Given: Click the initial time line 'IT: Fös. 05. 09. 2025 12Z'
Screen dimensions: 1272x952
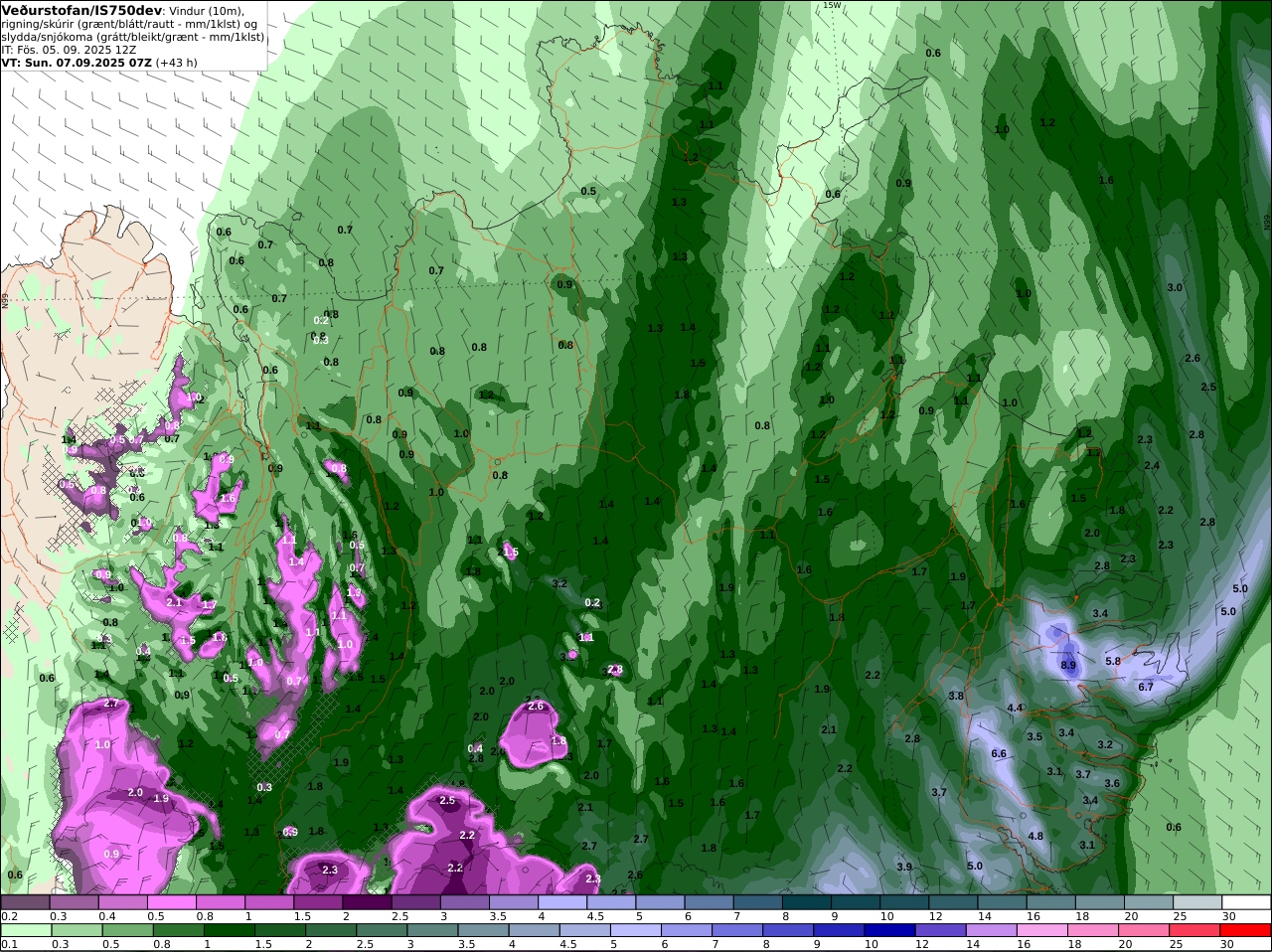Looking at the screenshot, I should [x=69, y=49].
